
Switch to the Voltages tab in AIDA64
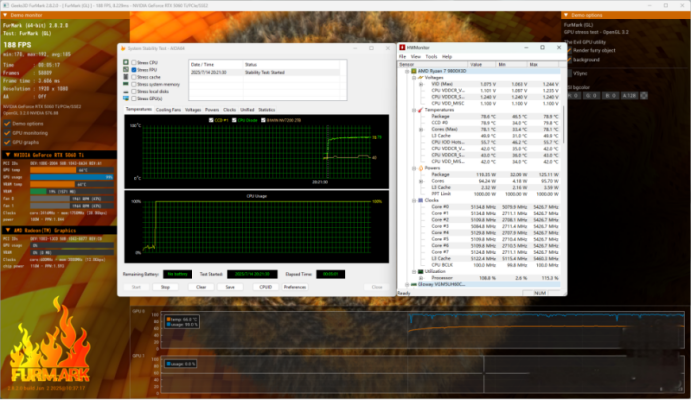click(193, 109)
